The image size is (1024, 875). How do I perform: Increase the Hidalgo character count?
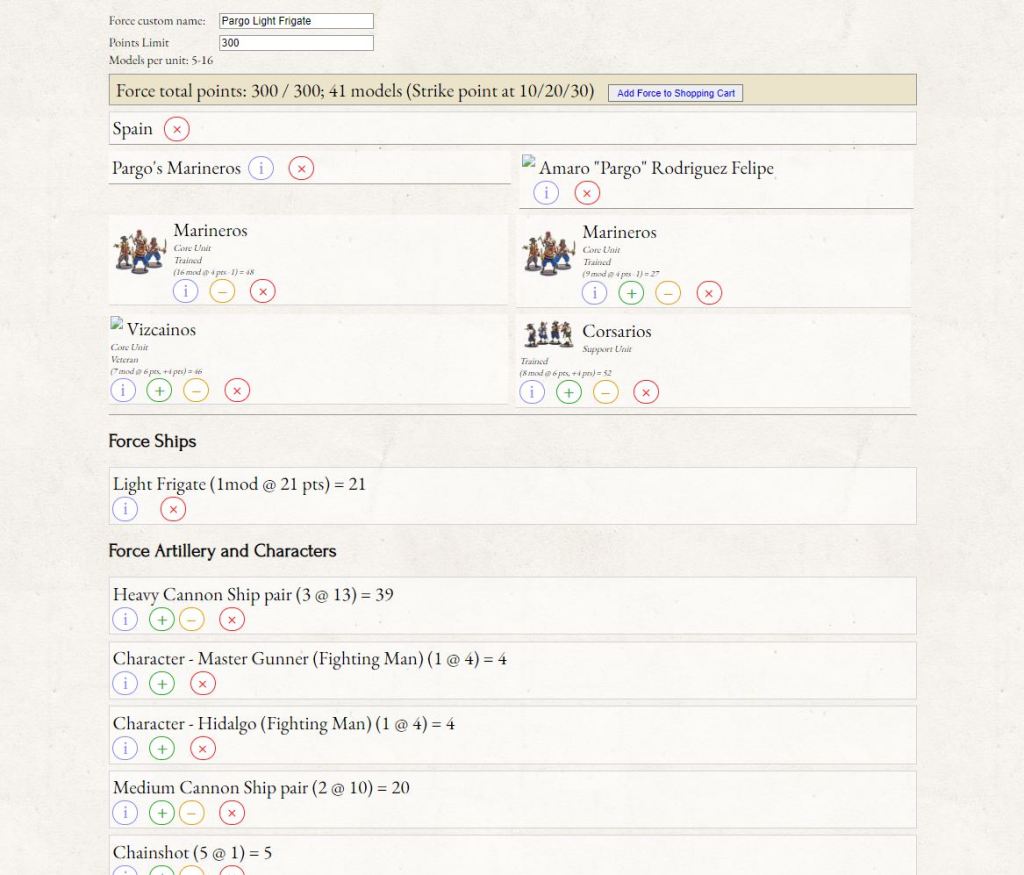coord(162,747)
